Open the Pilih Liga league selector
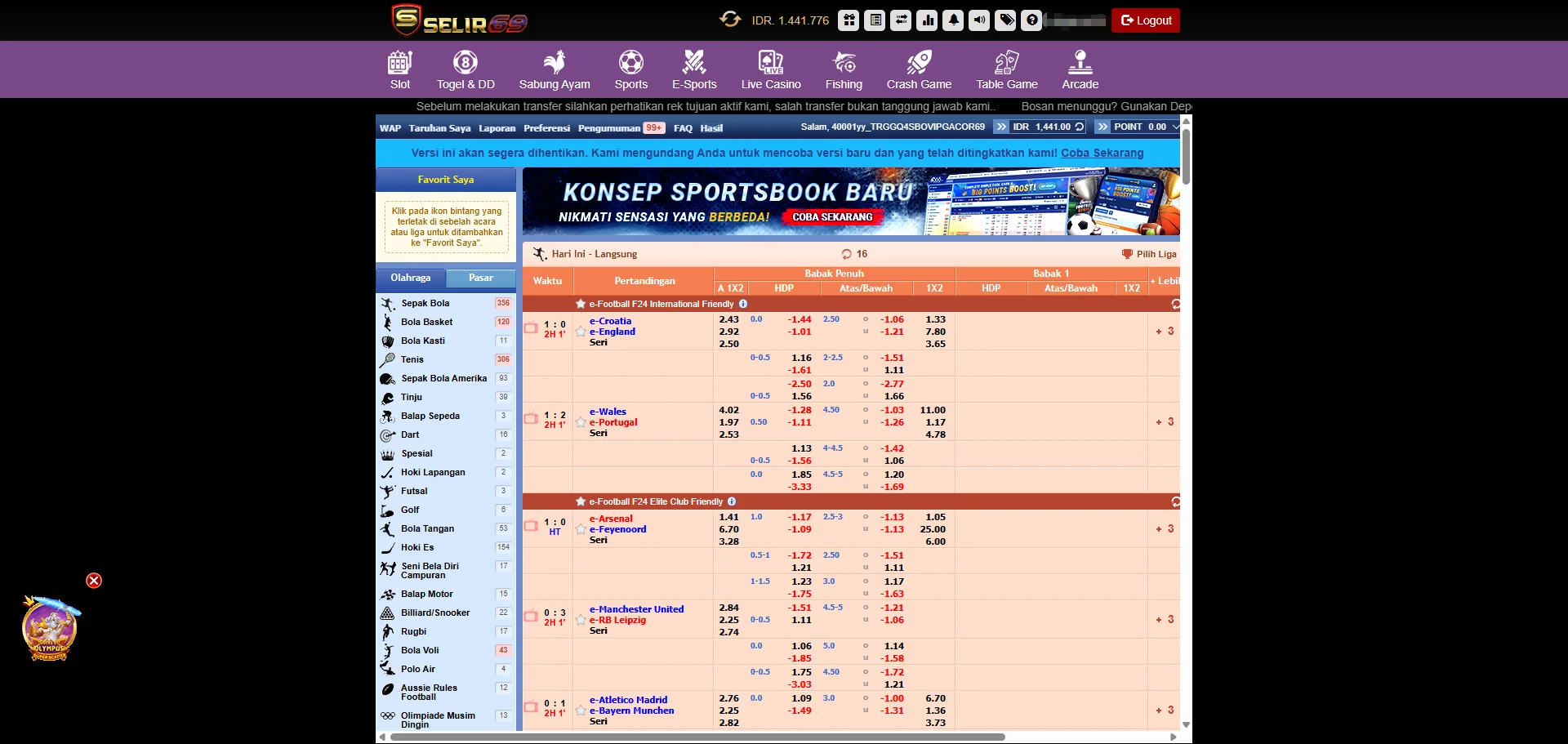This screenshot has height=744, width=1568. [1150, 254]
